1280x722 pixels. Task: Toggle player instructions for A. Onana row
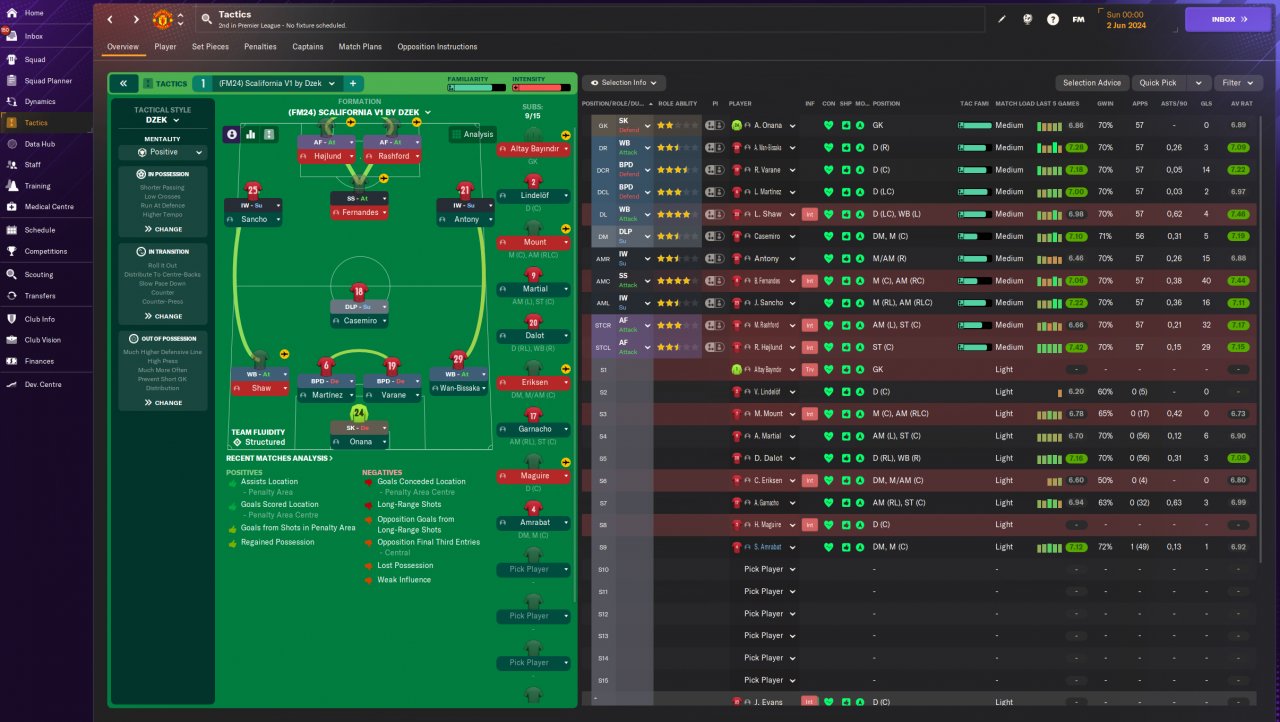(x=715, y=125)
